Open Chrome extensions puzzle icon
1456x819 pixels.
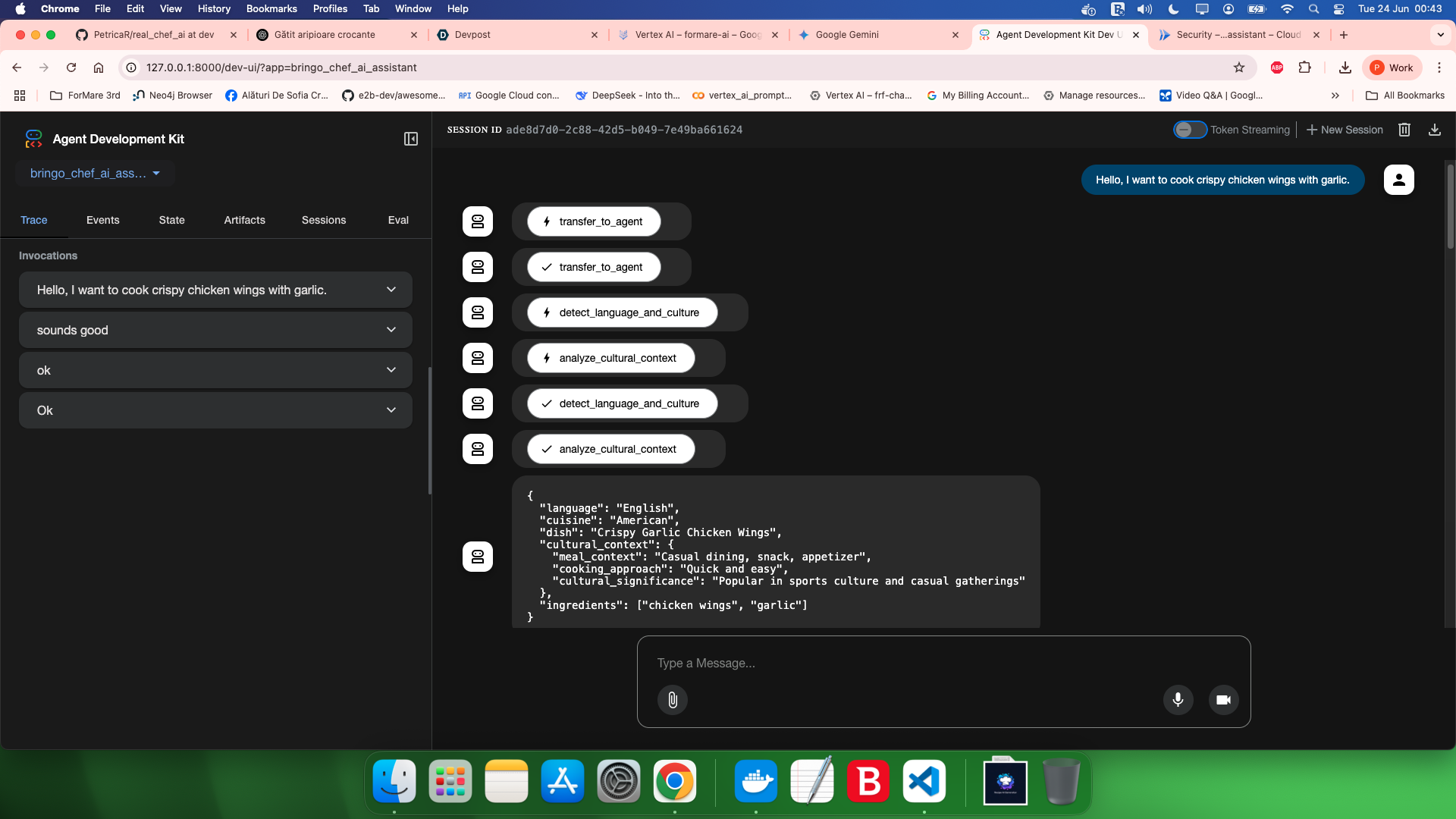(1304, 67)
